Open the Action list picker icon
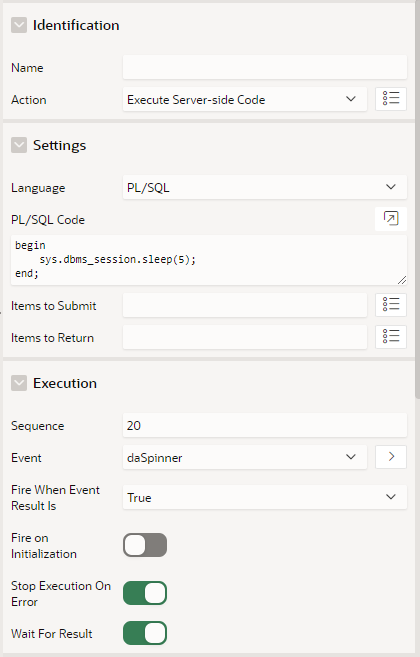Image resolution: width=420 pixels, height=657 pixels. coord(391,99)
